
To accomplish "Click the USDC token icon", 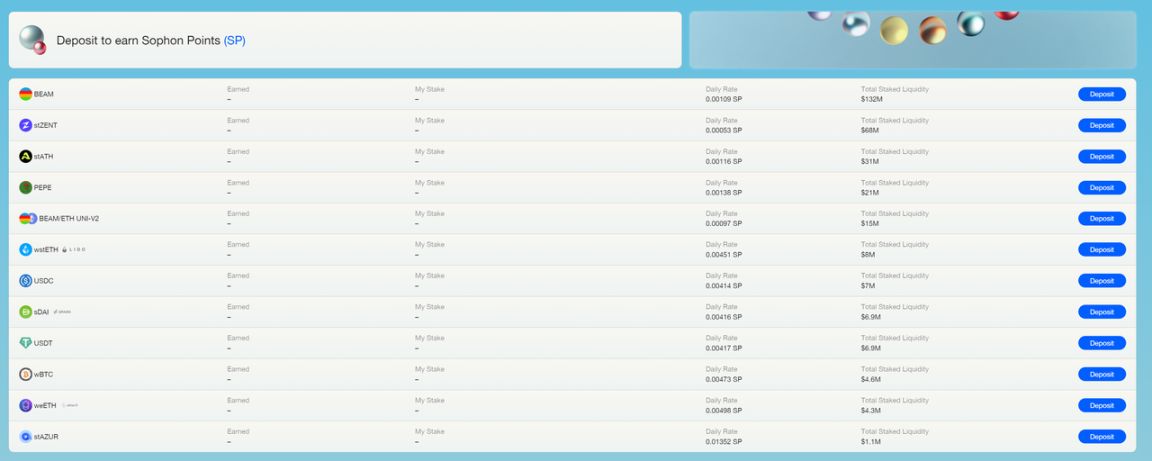I will coord(26,281).
